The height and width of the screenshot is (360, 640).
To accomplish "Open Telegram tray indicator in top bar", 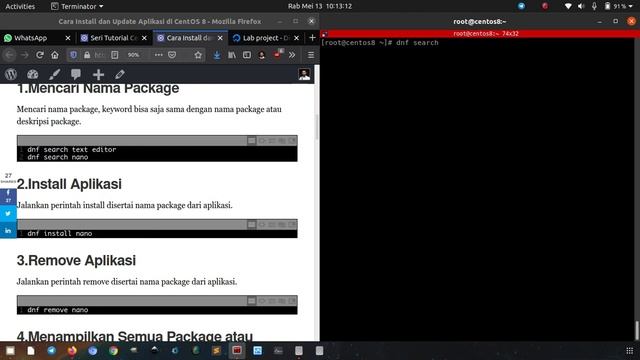I will click(x=522, y=6).
